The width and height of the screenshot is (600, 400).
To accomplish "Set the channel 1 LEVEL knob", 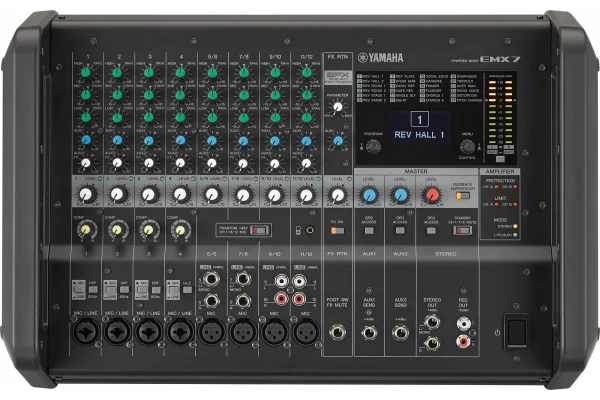I will click(86, 194).
